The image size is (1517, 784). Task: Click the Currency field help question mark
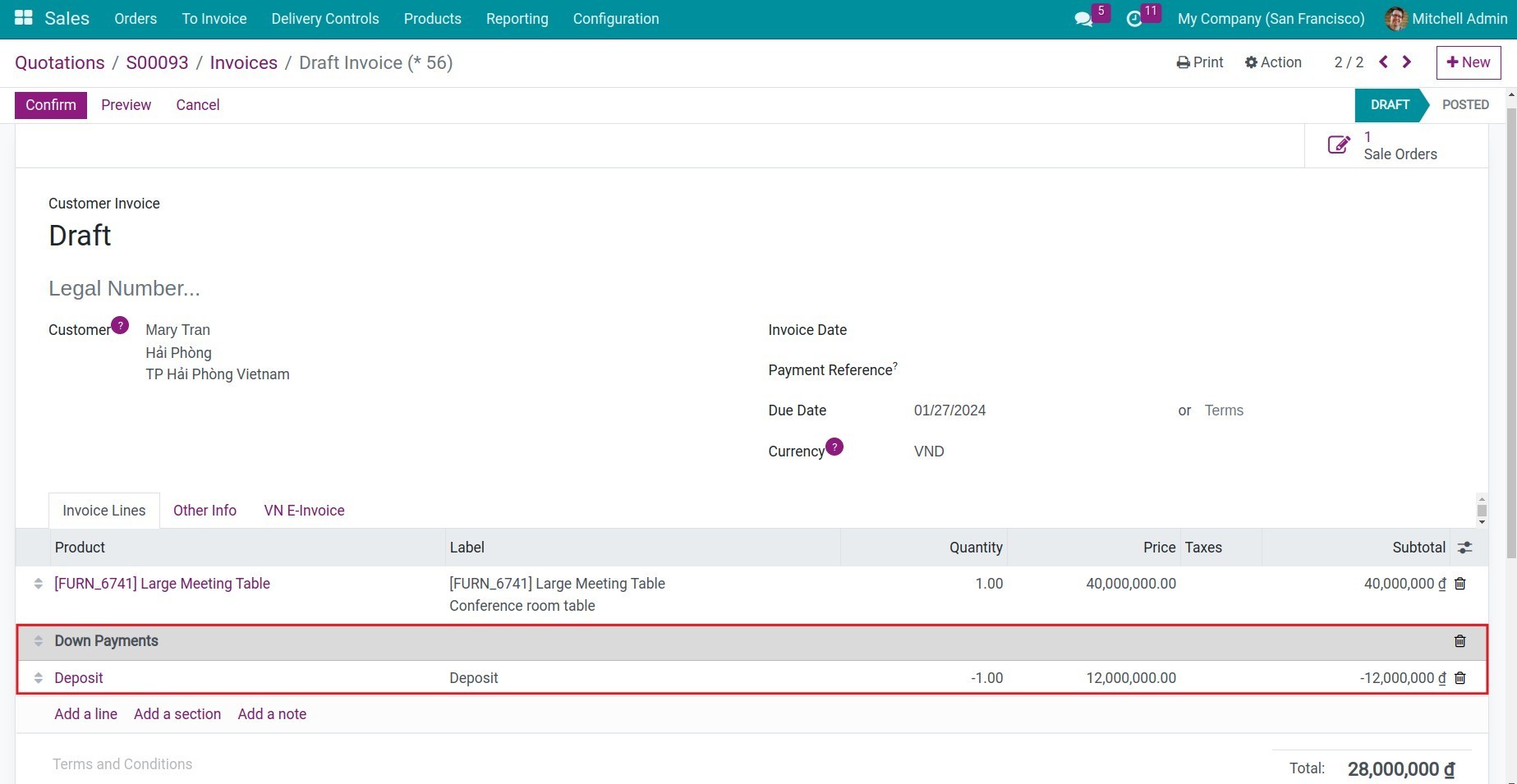pyautogui.click(x=834, y=447)
